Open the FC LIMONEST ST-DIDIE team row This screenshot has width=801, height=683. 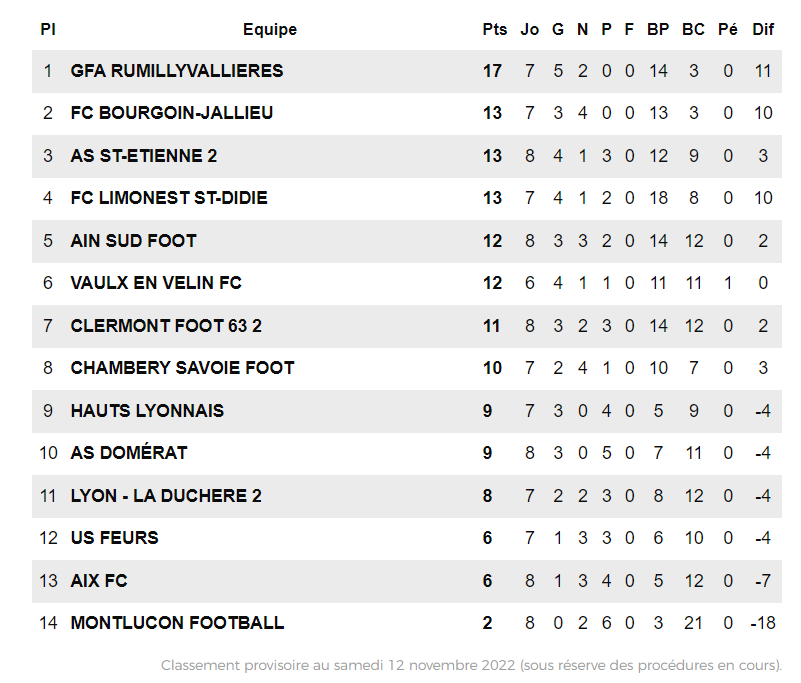(169, 198)
